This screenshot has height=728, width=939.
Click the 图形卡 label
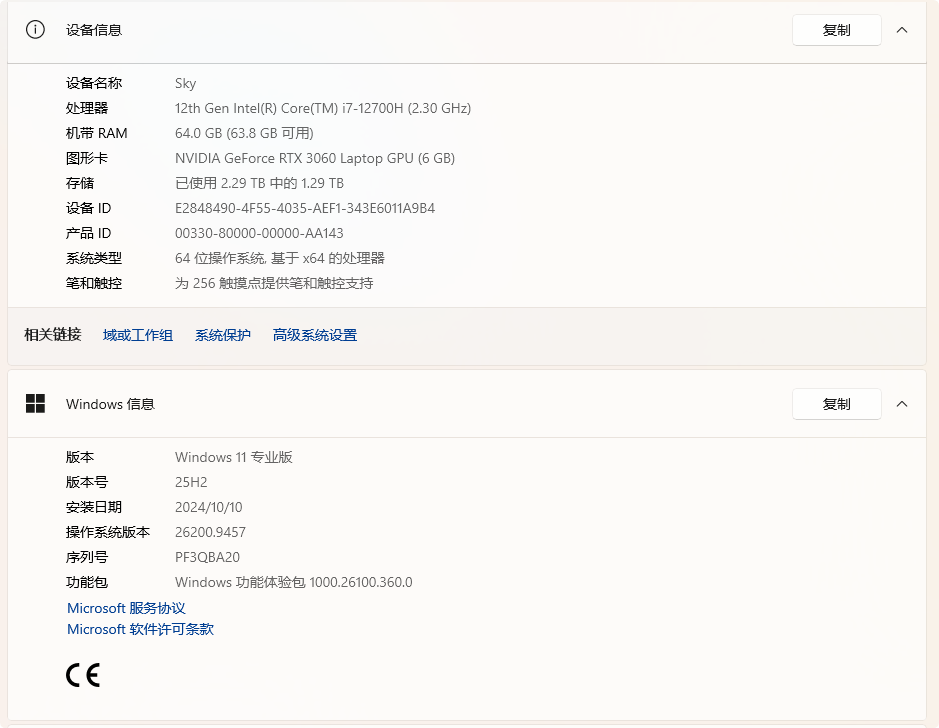[87, 158]
